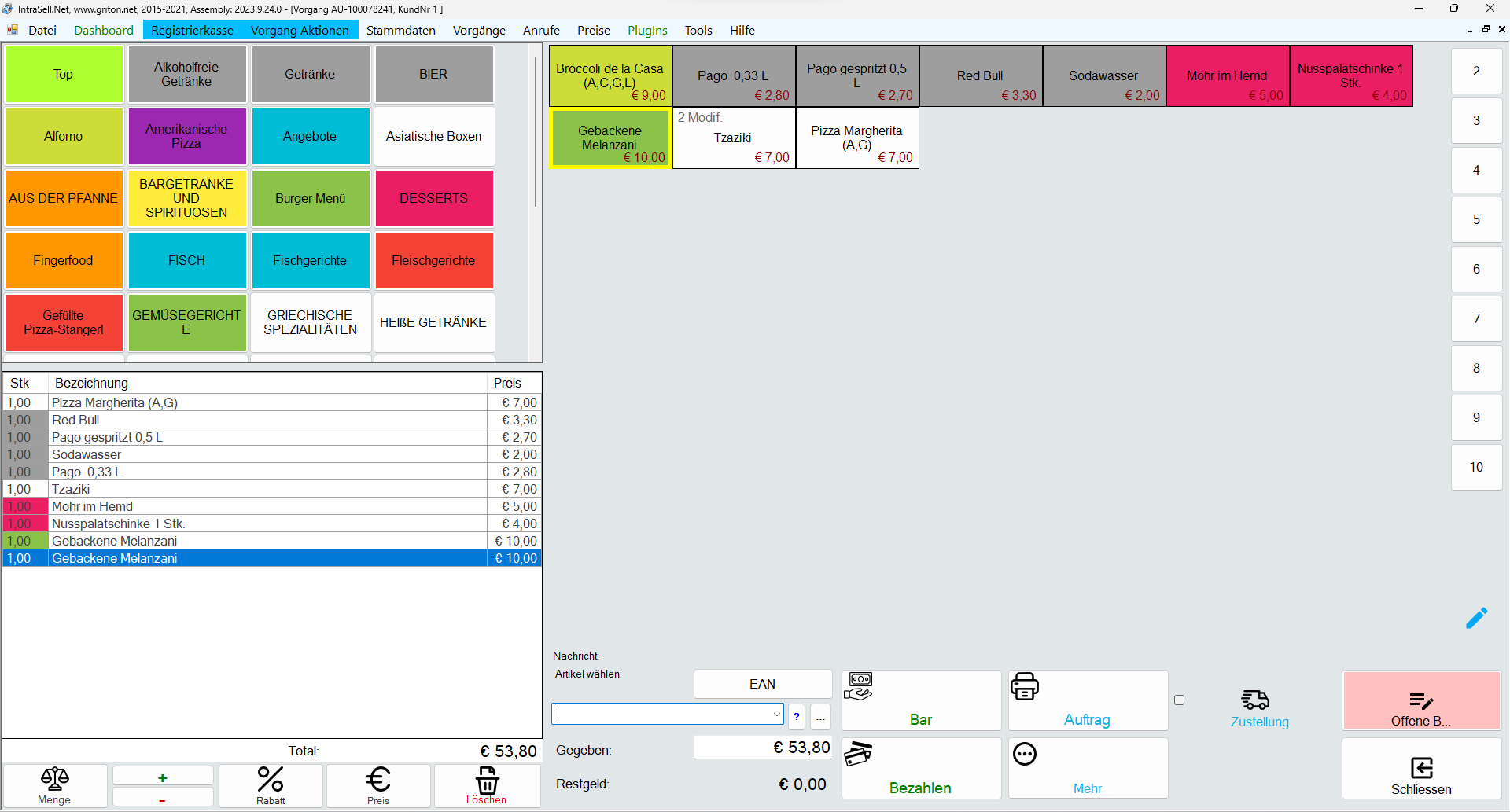Image resolution: width=1510 pixels, height=812 pixels.
Task: Click the Auftrag printer icon
Action: [1025, 686]
